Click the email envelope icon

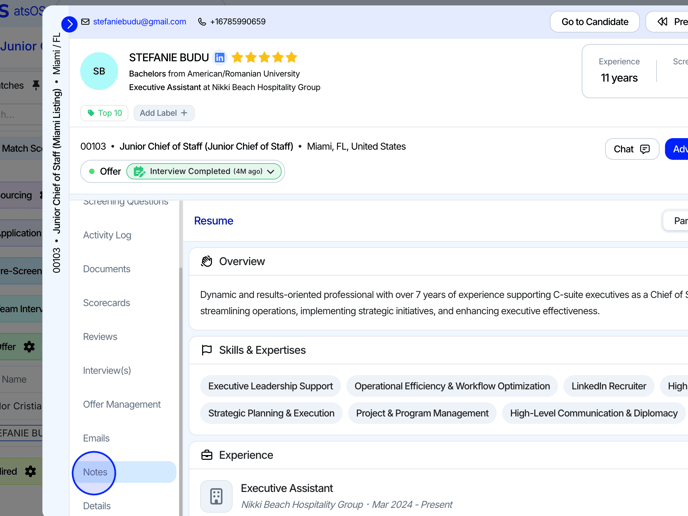[86, 22]
